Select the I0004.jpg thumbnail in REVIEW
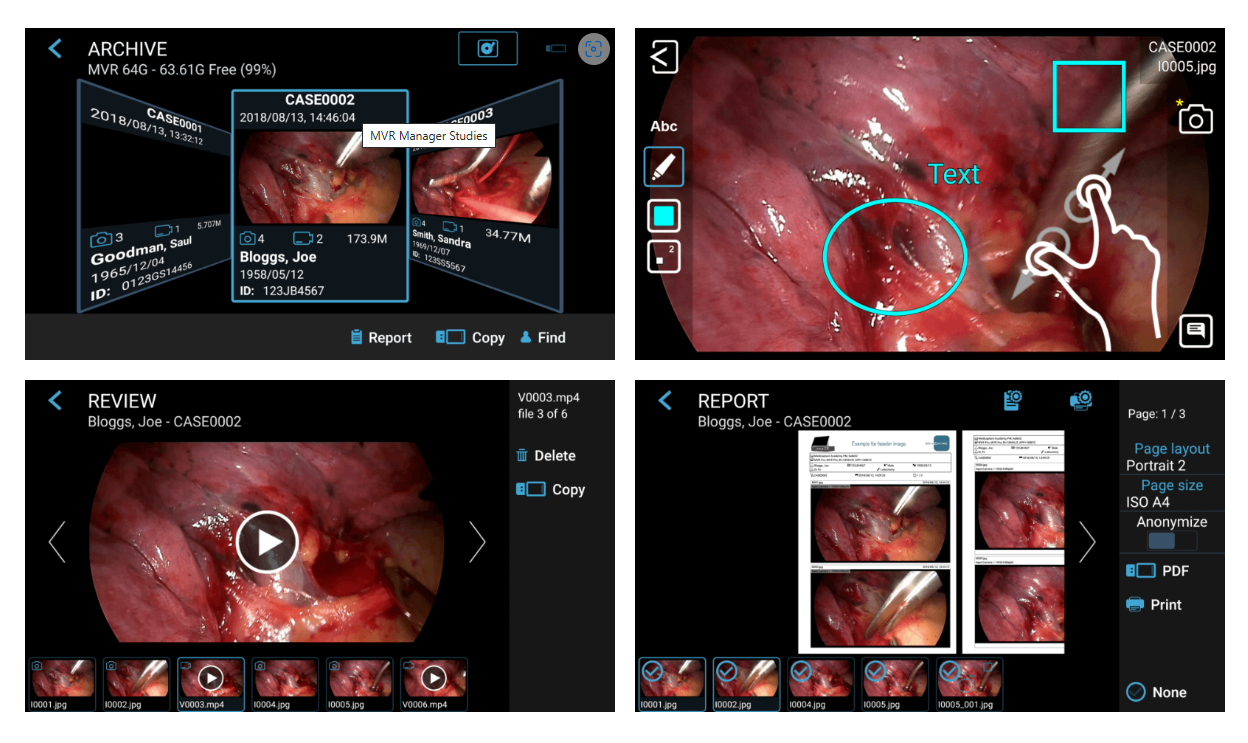This screenshot has width=1248, height=743. click(x=285, y=684)
